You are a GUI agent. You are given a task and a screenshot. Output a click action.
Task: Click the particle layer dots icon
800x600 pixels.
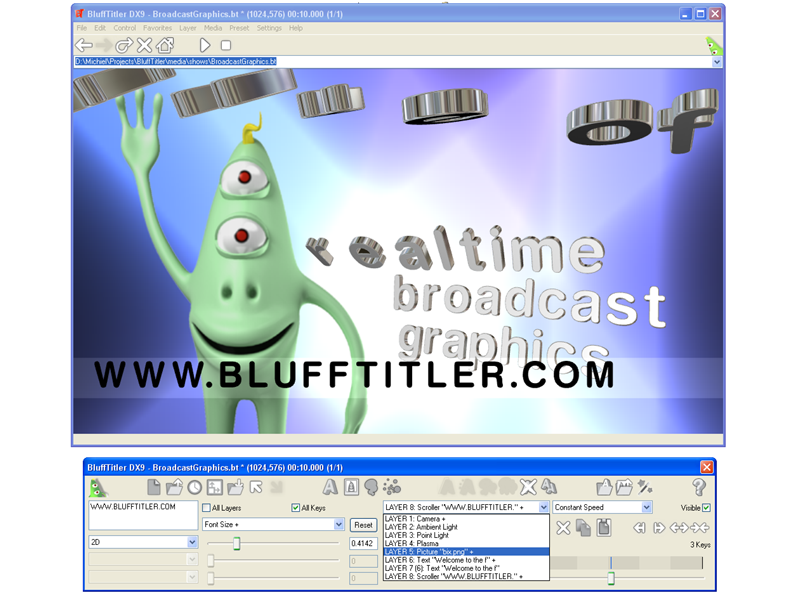tap(392, 487)
